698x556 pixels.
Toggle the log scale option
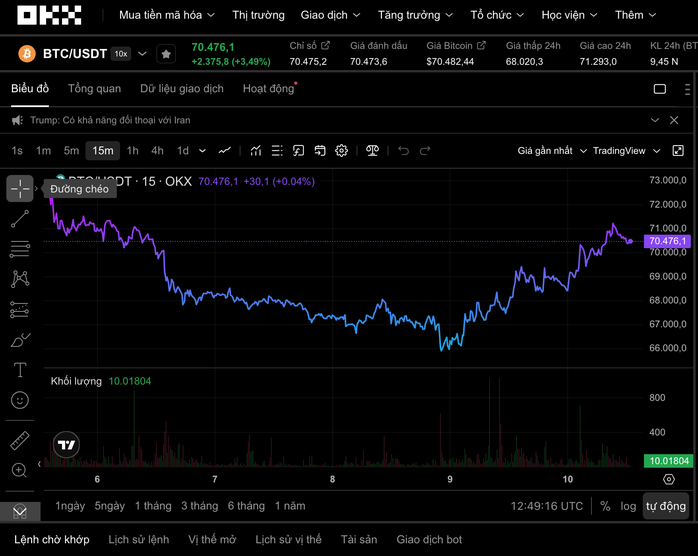coord(628,506)
